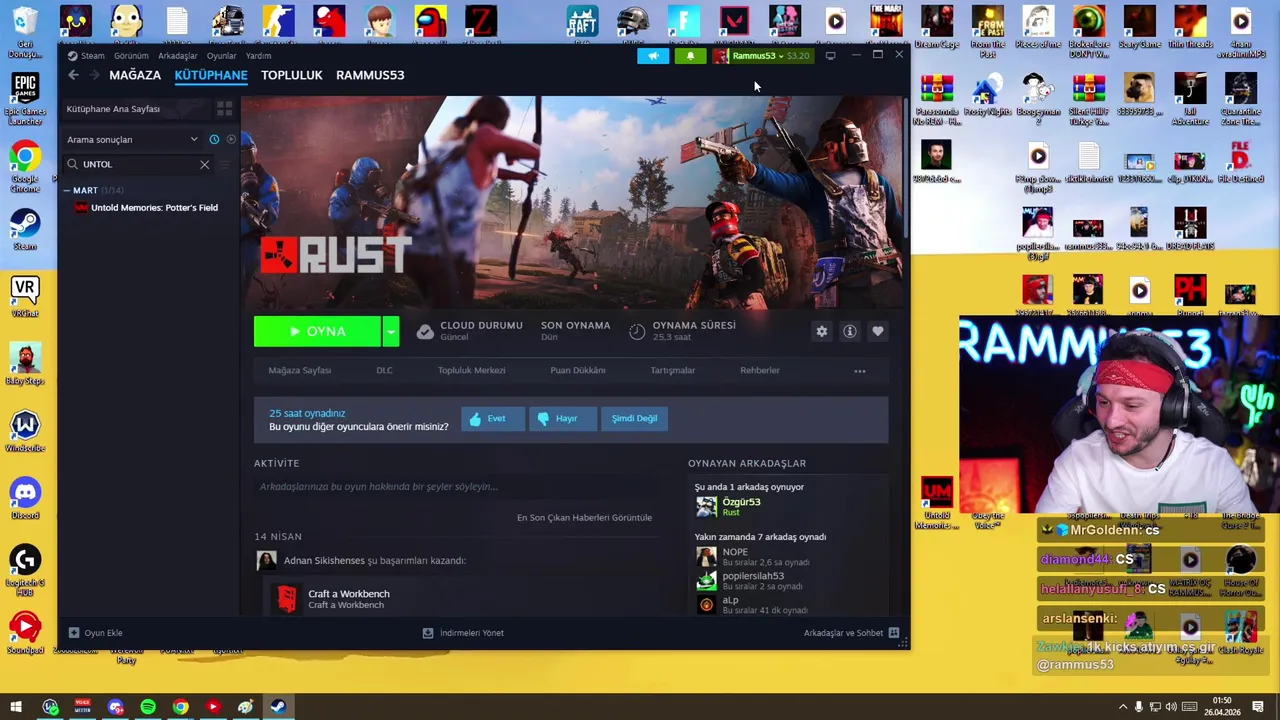Open the Görünüm menu
Viewport: 1280px width, 720px height.
click(x=131, y=56)
